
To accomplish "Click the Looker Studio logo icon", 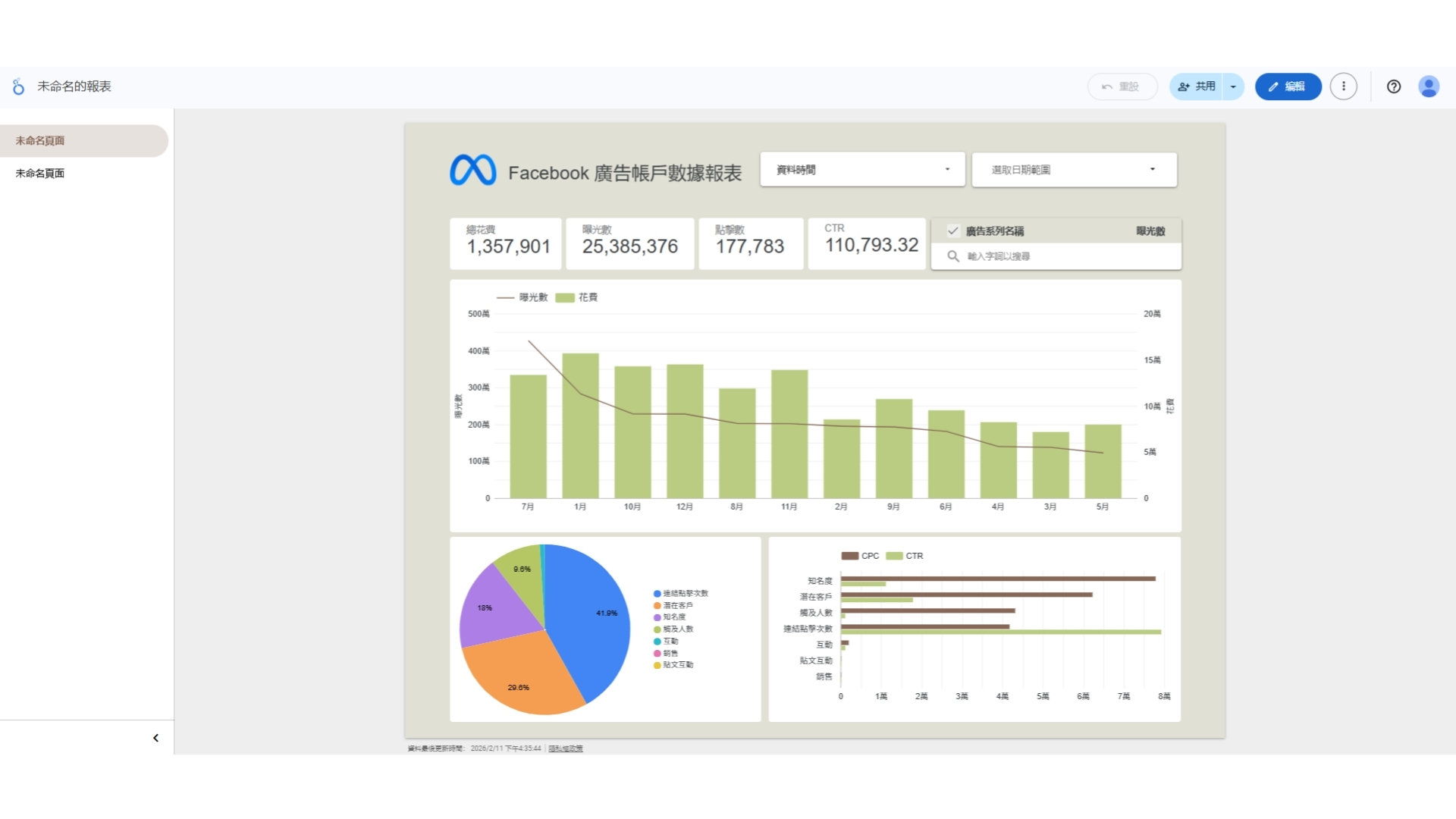I will point(18,86).
